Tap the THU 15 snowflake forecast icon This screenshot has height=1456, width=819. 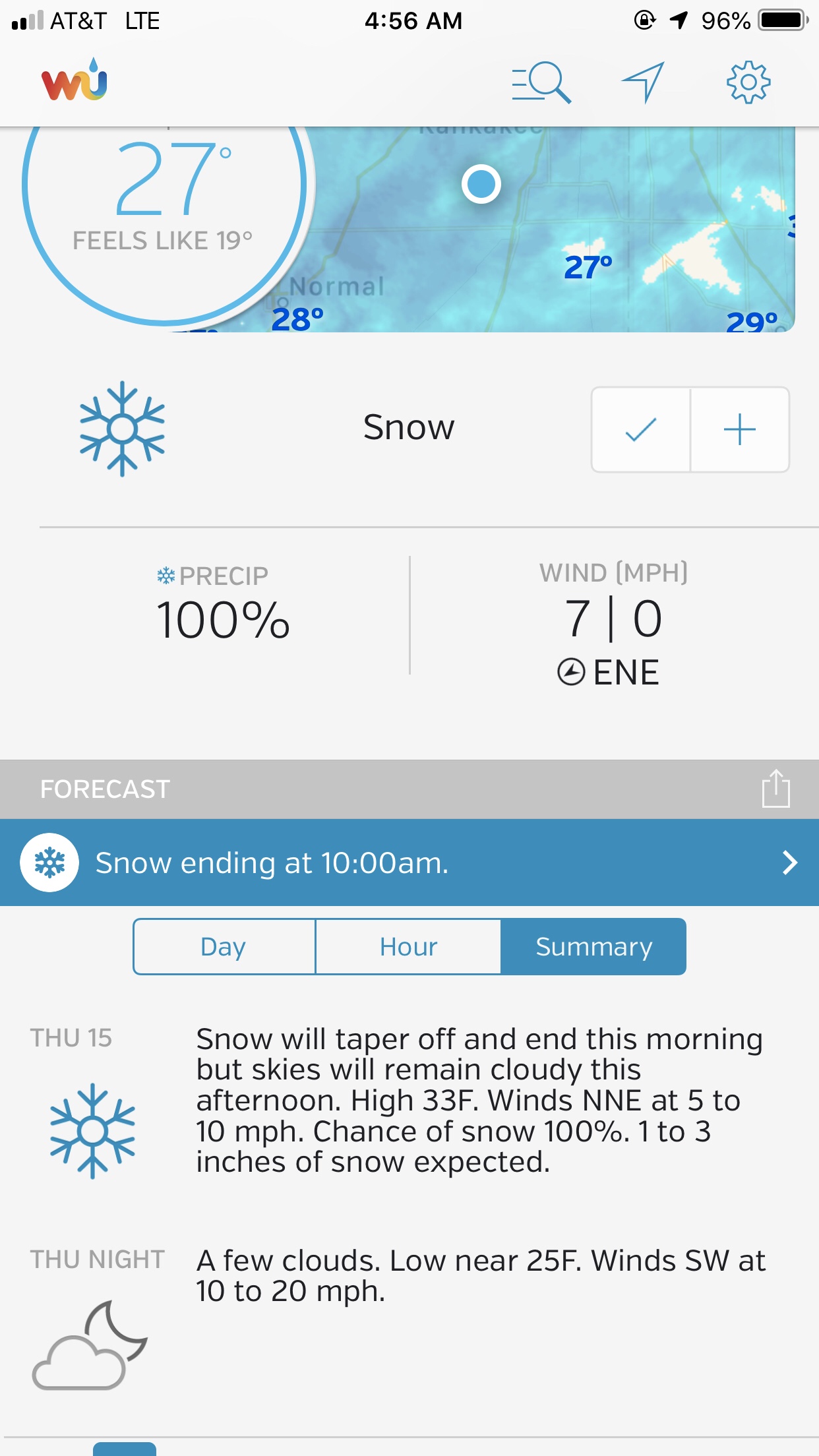(92, 1131)
